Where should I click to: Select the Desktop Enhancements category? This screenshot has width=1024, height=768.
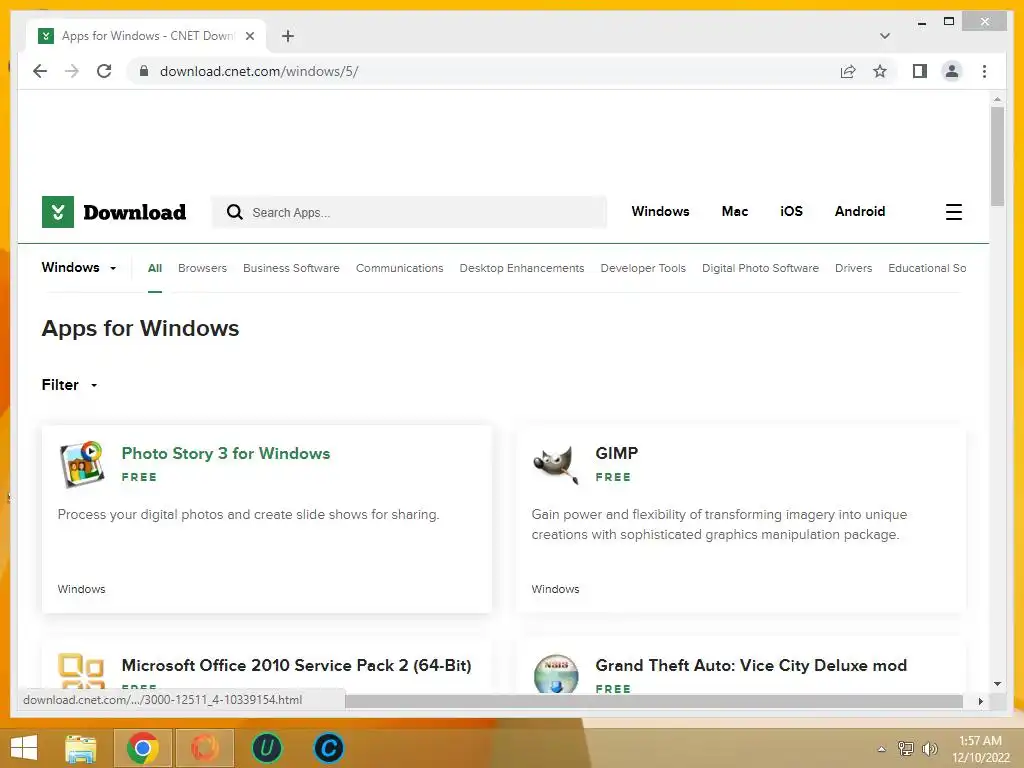point(522,268)
